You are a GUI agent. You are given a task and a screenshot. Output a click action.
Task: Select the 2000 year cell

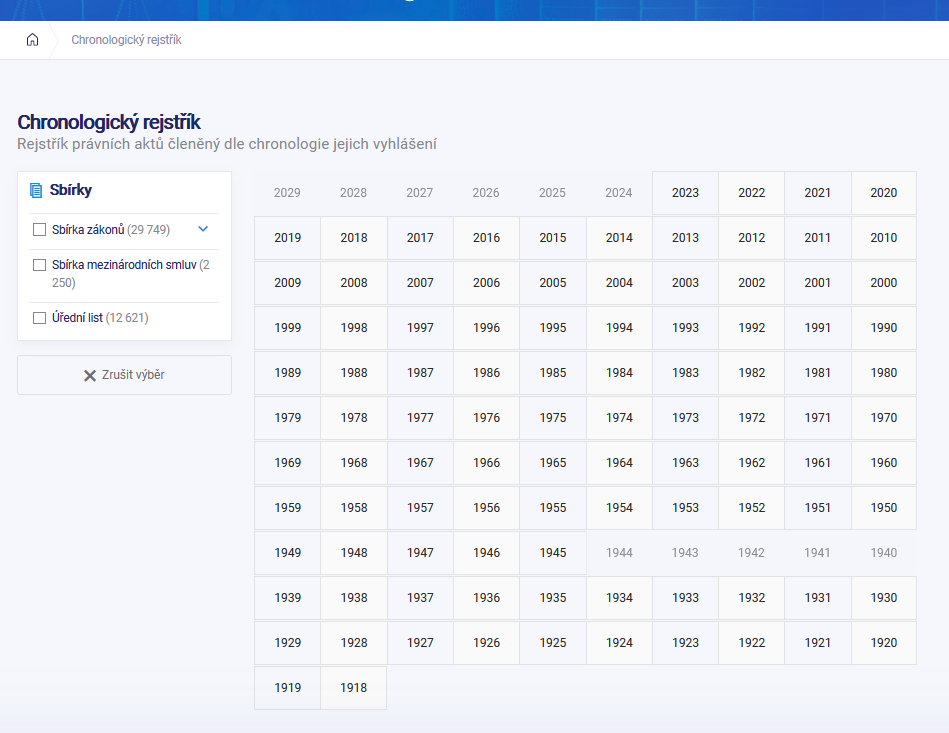tap(883, 283)
